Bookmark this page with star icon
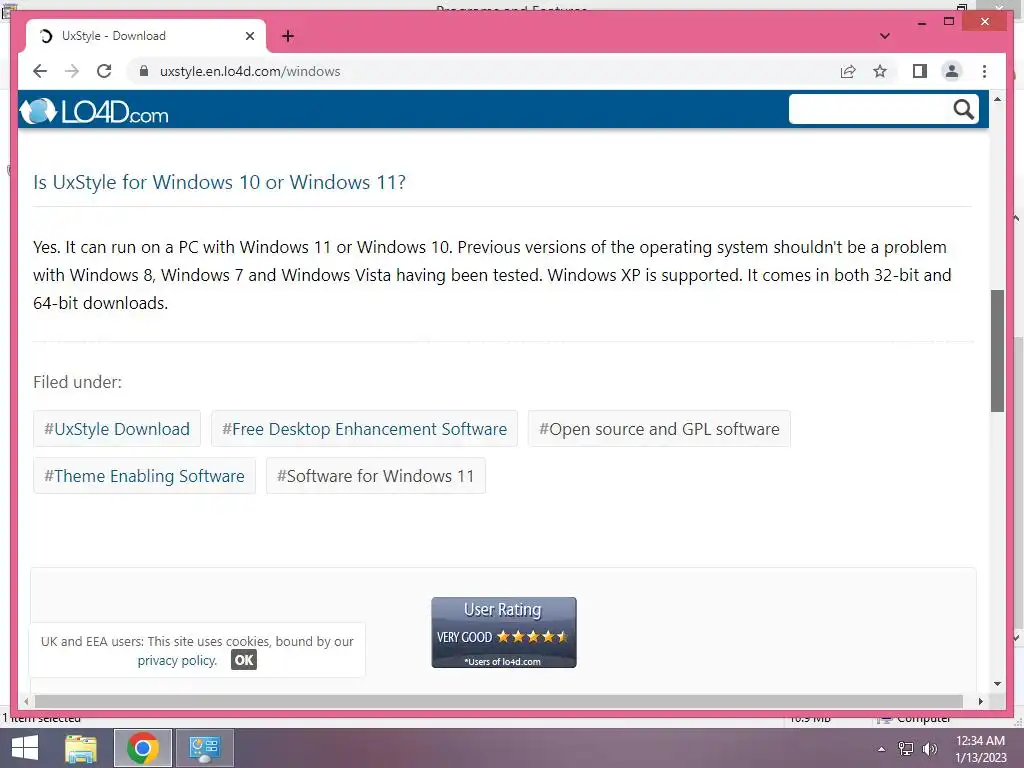 [880, 71]
